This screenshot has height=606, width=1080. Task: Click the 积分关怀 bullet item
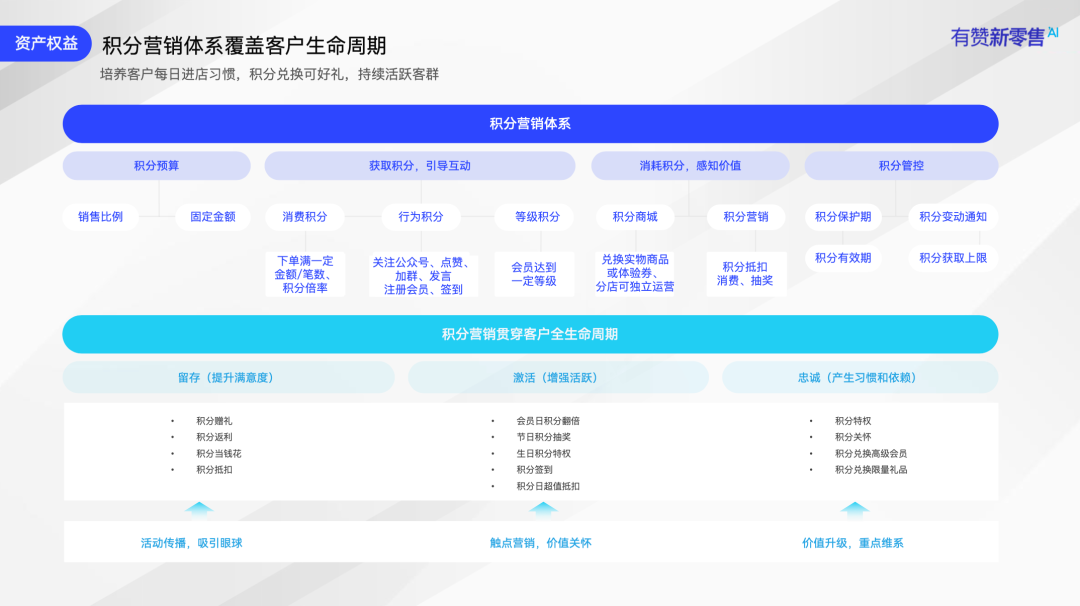(853, 437)
